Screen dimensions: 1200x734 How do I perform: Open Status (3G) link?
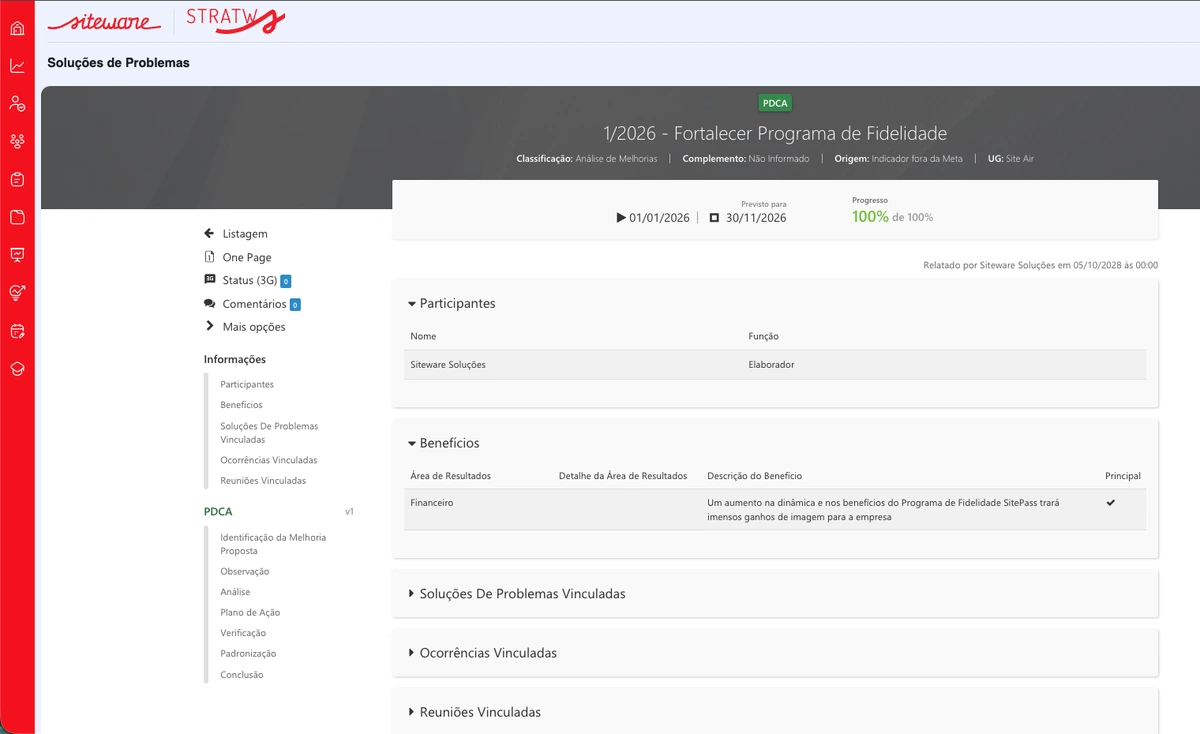(250, 280)
